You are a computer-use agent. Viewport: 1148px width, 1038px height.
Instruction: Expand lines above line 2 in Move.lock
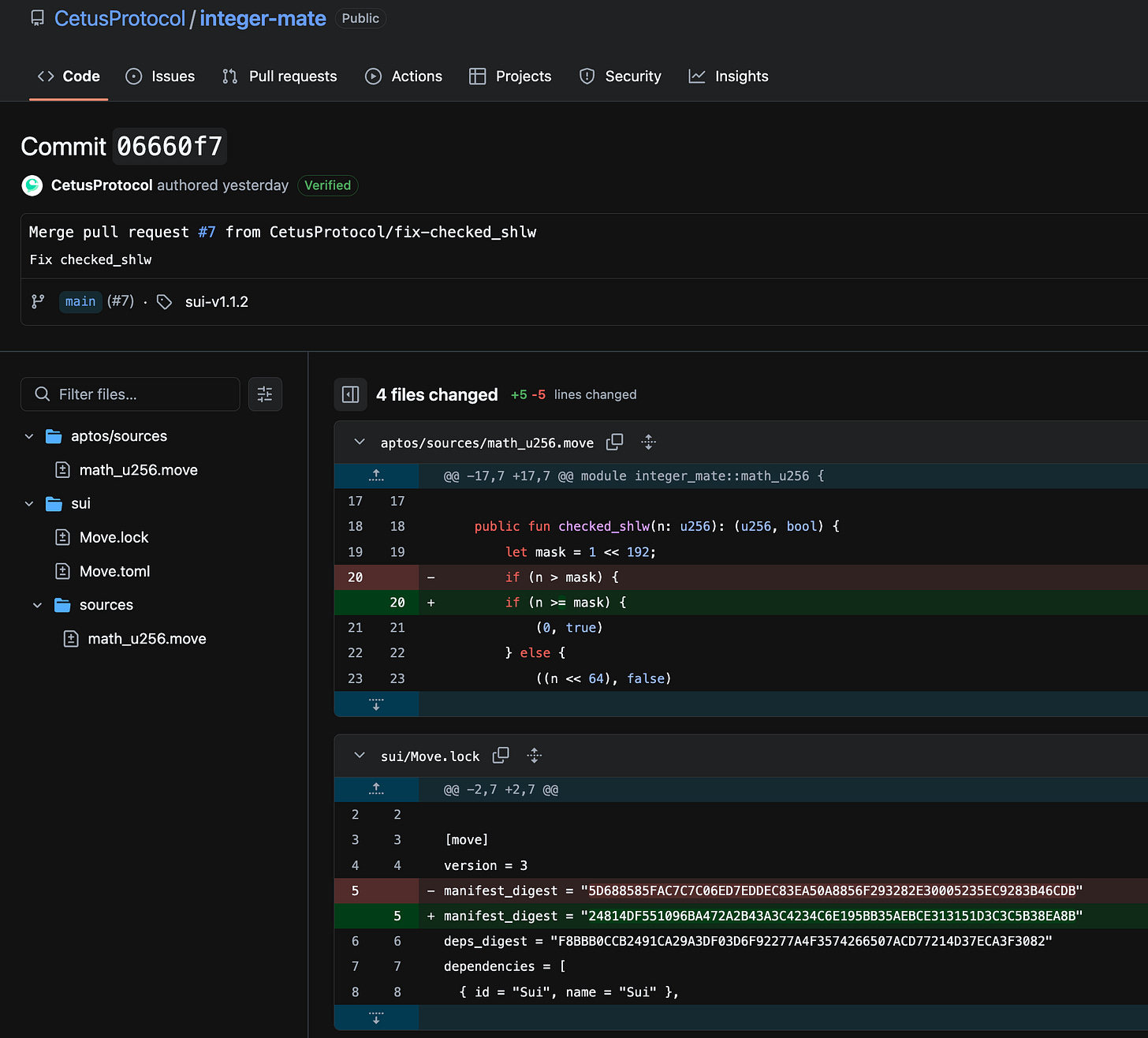pyautogui.click(x=376, y=789)
